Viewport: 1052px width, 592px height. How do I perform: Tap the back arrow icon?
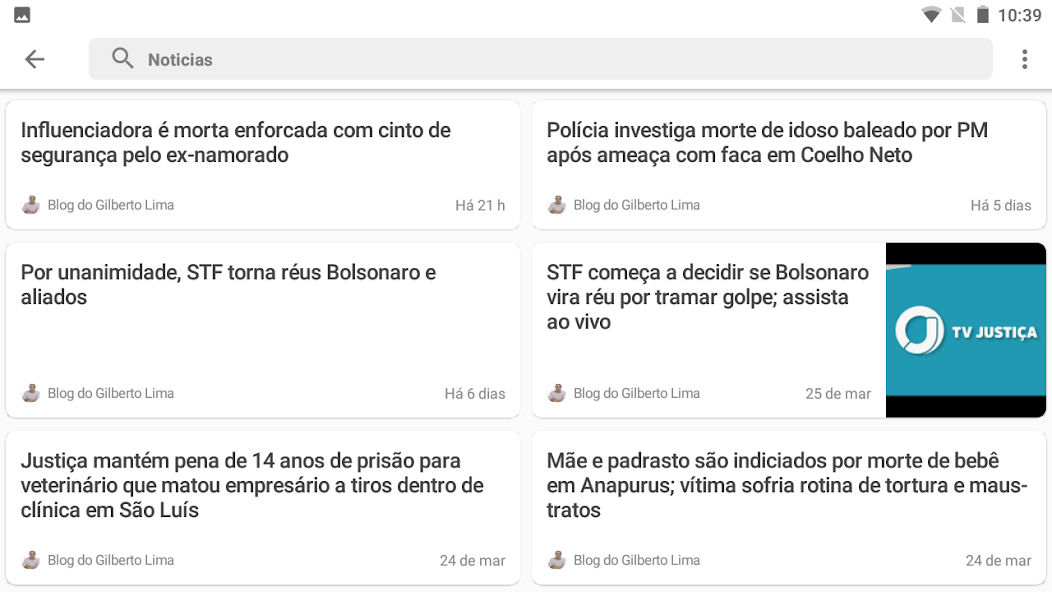click(x=34, y=59)
